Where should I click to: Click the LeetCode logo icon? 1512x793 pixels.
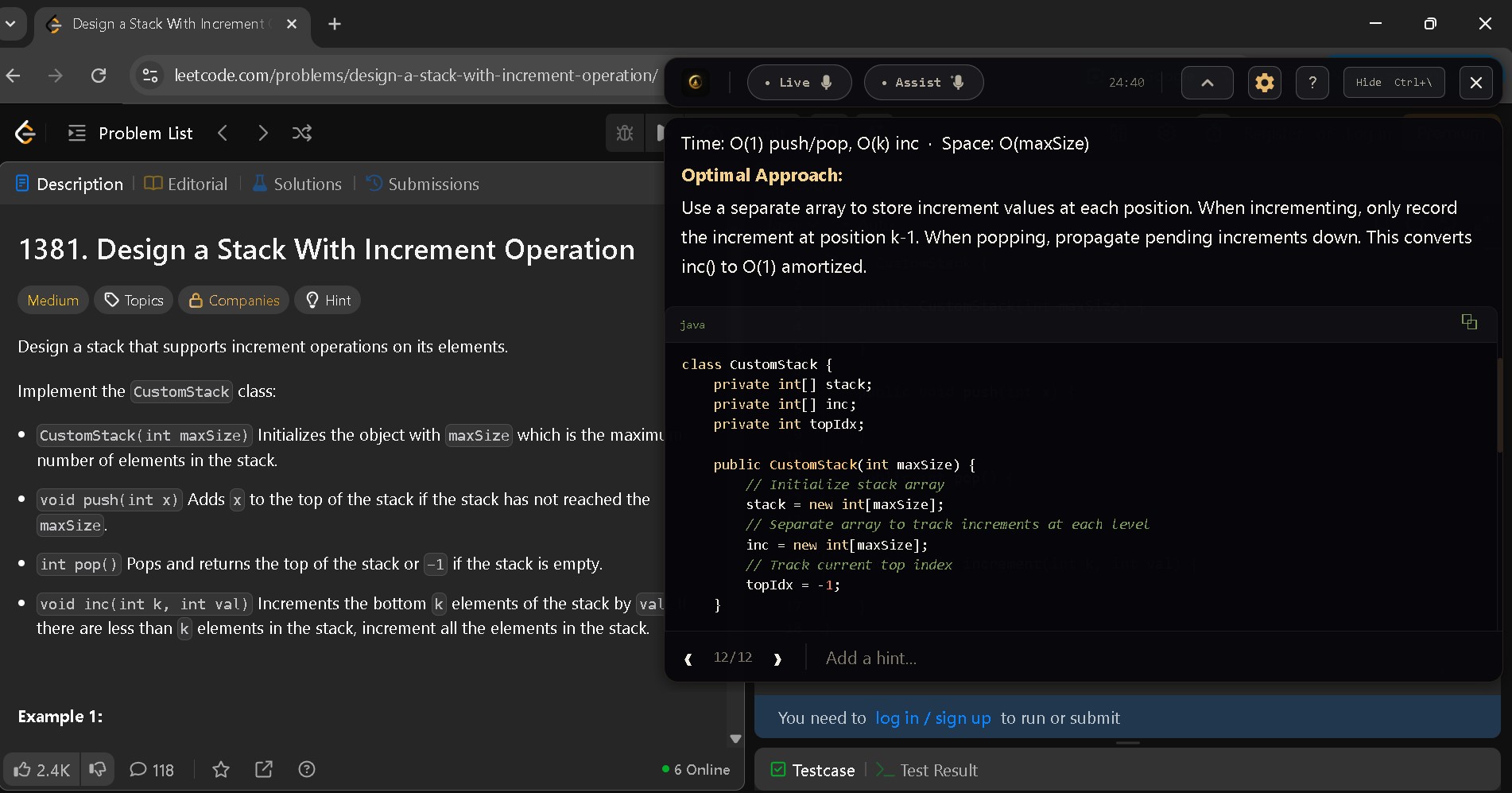point(25,133)
